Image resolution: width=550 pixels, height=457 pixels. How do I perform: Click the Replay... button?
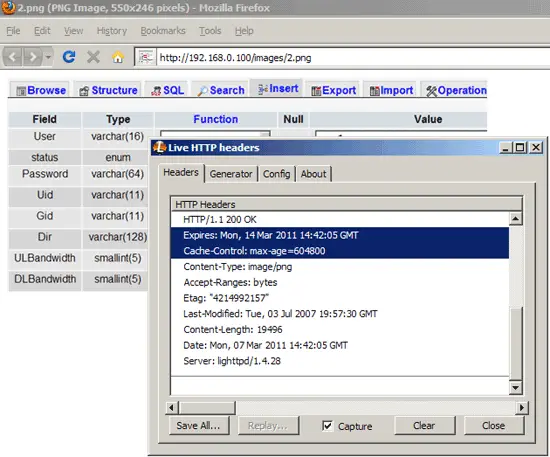point(268,426)
